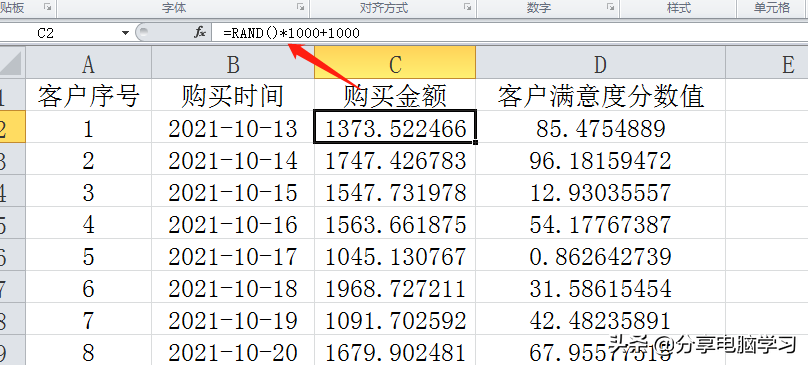The image size is (808, 365).
Task: Select the cell 客户满意度分数值
Action: click(x=600, y=96)
